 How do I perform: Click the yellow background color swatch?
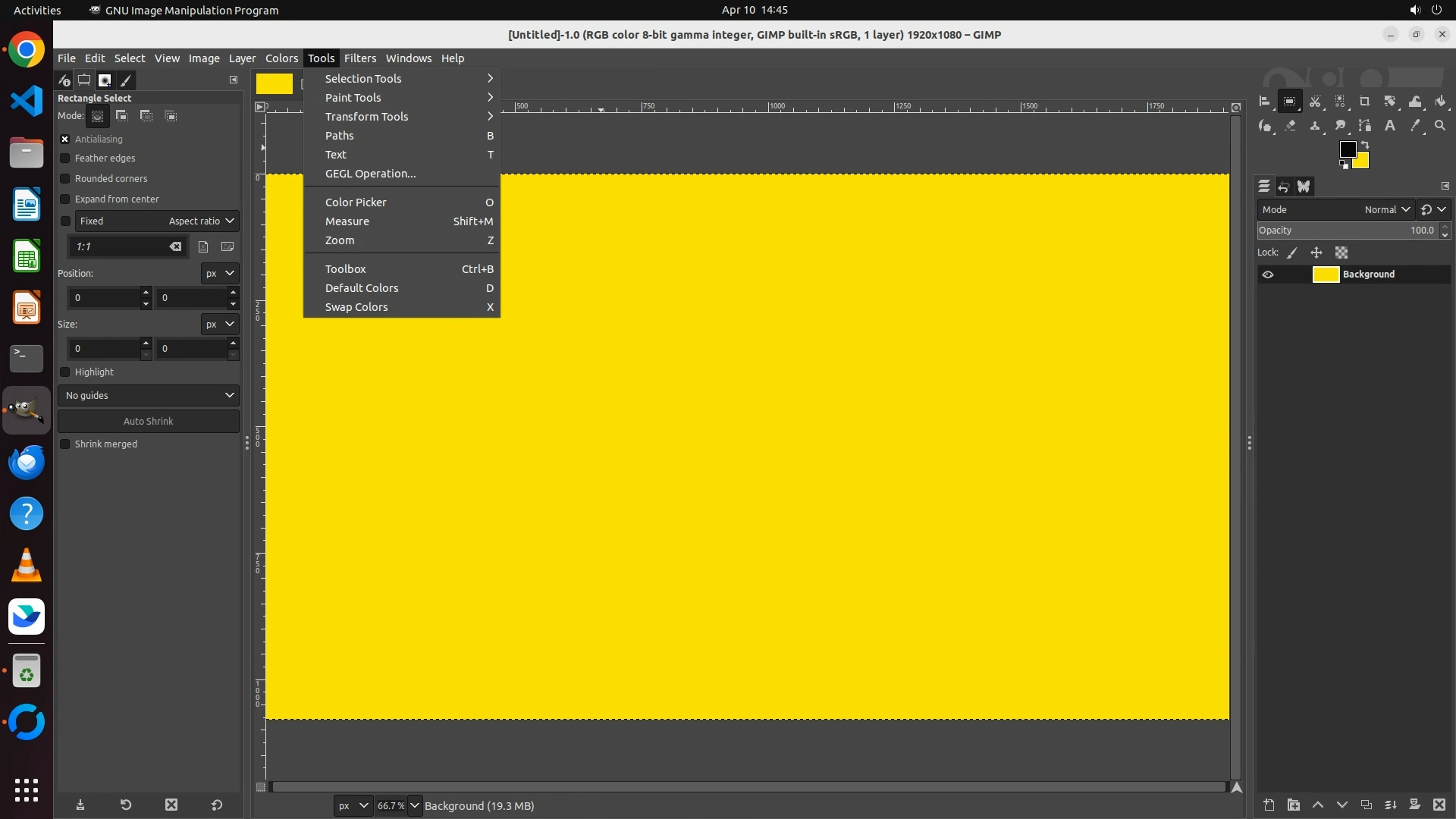pos(1363,162)
